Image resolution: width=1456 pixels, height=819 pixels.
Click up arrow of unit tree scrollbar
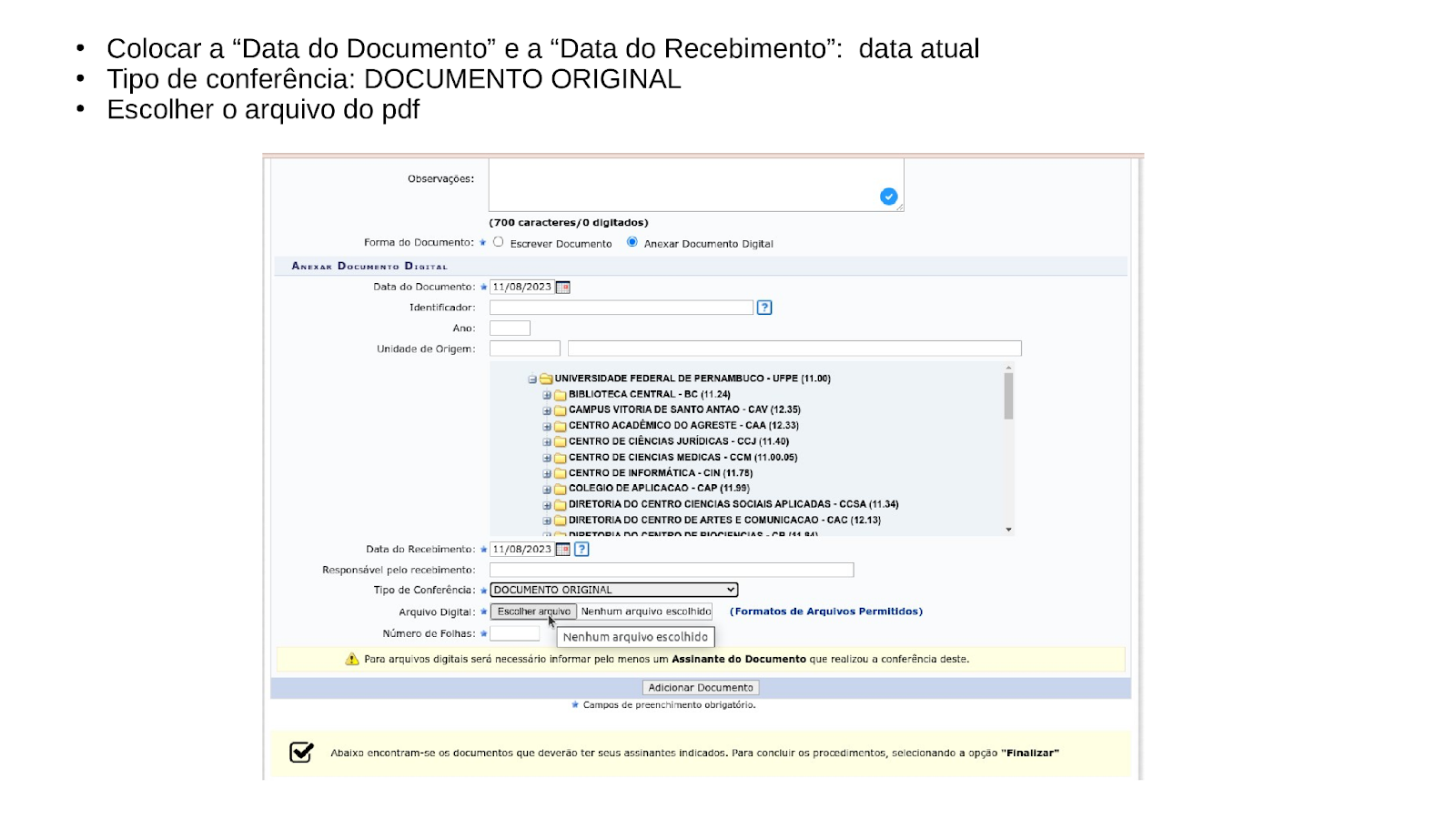[x=1008, y=368]
